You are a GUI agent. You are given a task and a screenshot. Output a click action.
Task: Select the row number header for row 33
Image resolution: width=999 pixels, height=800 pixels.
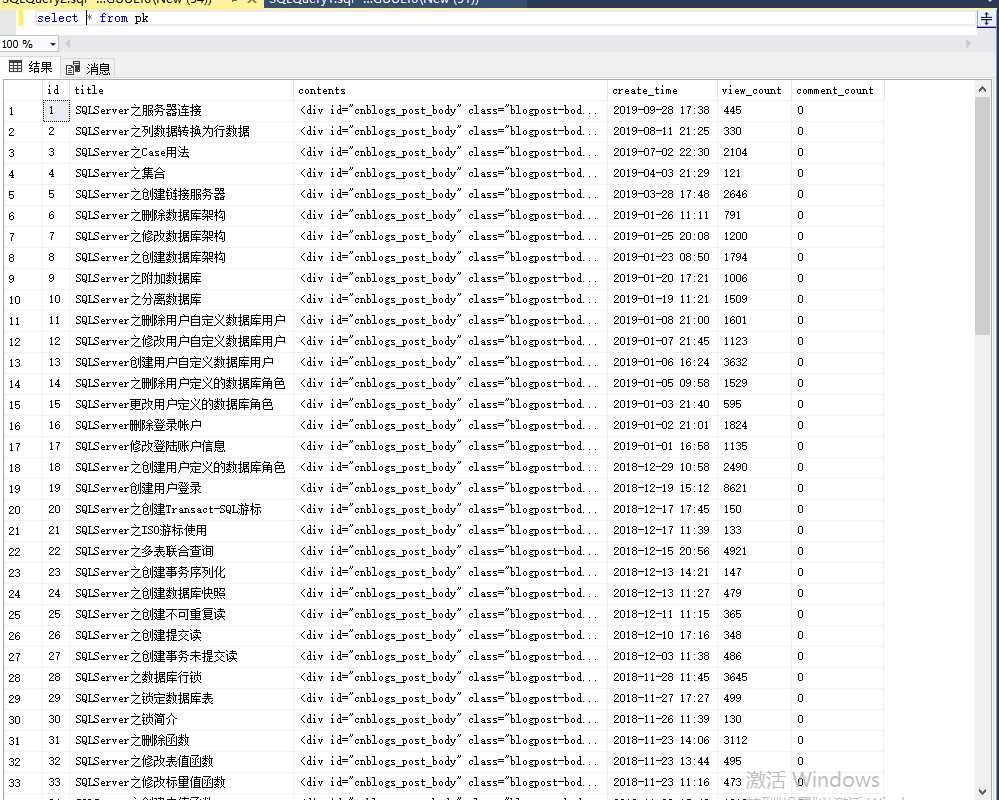coord(24,783)
